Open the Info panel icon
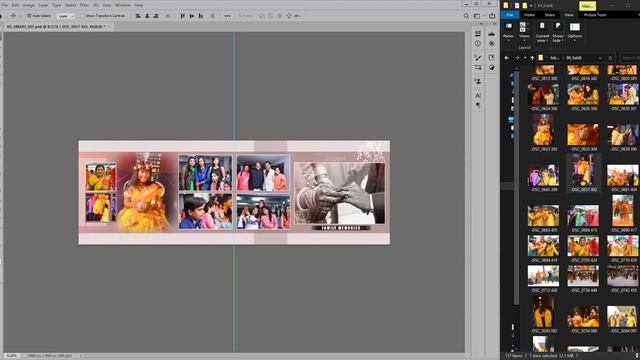 tap(478, 43)
